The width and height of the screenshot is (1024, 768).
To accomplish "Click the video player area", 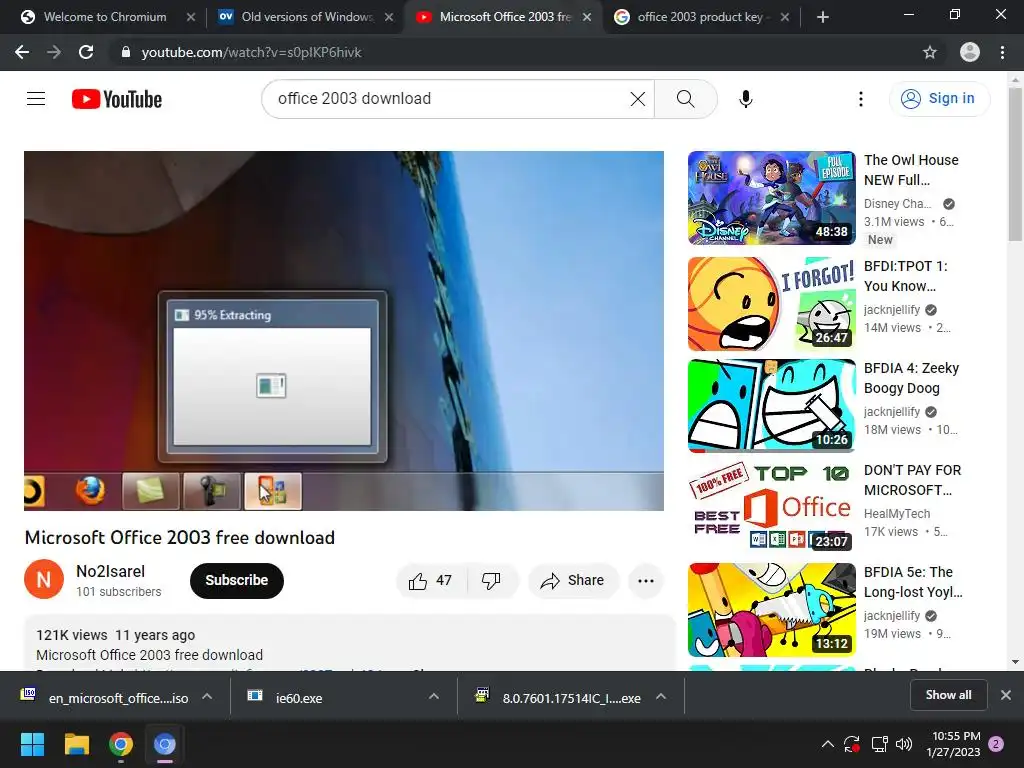I will [x=344, y=330].
